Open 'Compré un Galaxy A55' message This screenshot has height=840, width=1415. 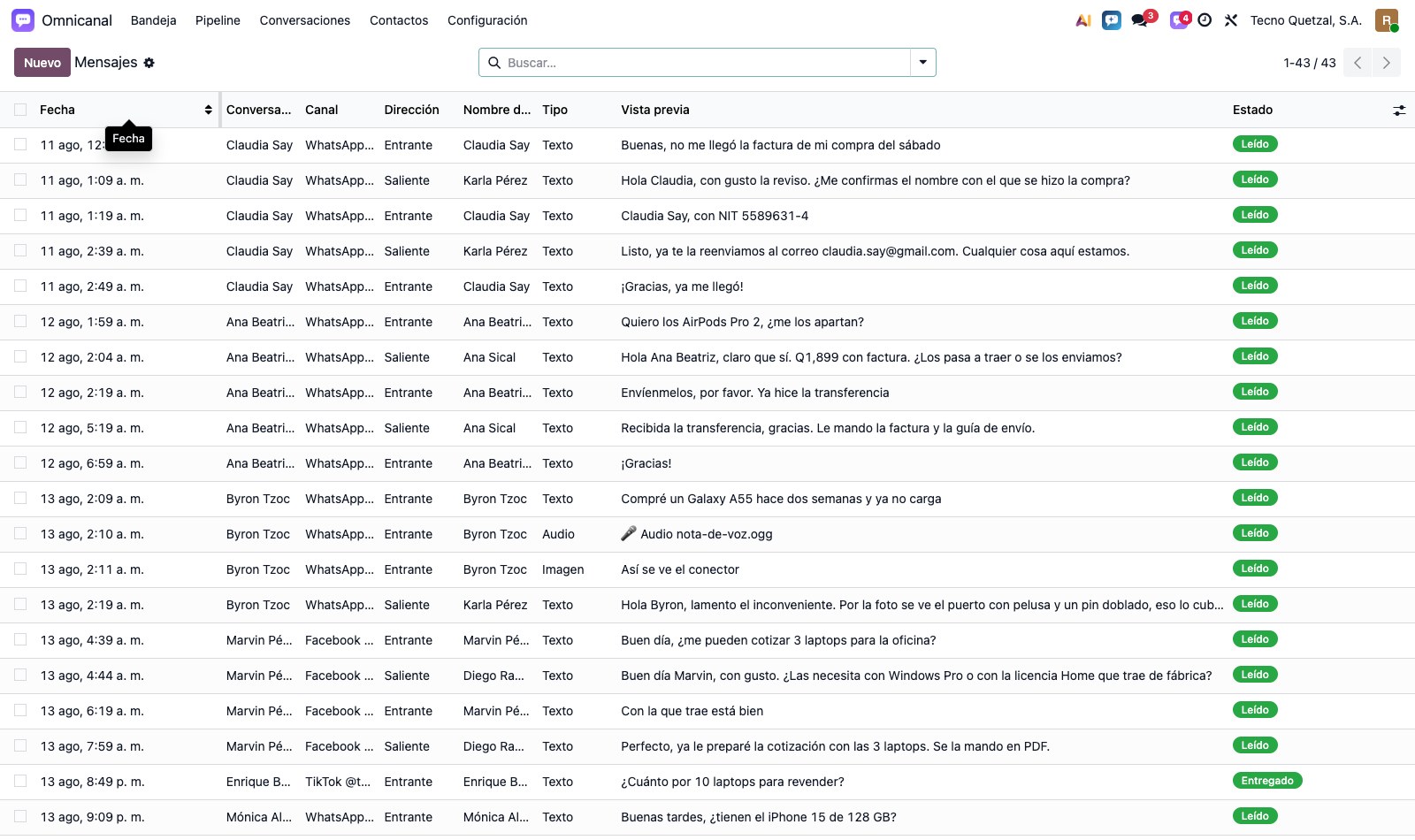781,499
